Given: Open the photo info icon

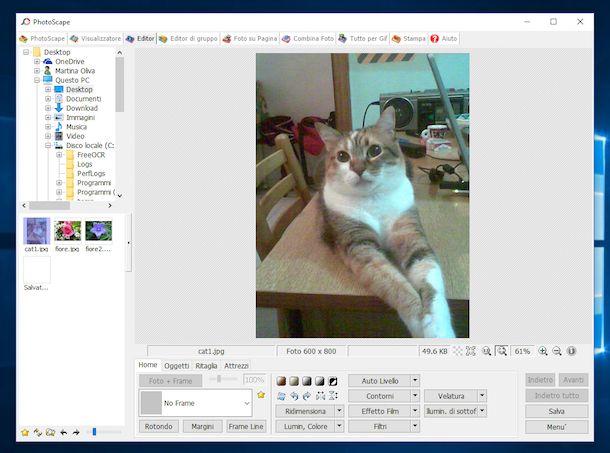Looking at the screenshot, I should [x=571, y=351].
